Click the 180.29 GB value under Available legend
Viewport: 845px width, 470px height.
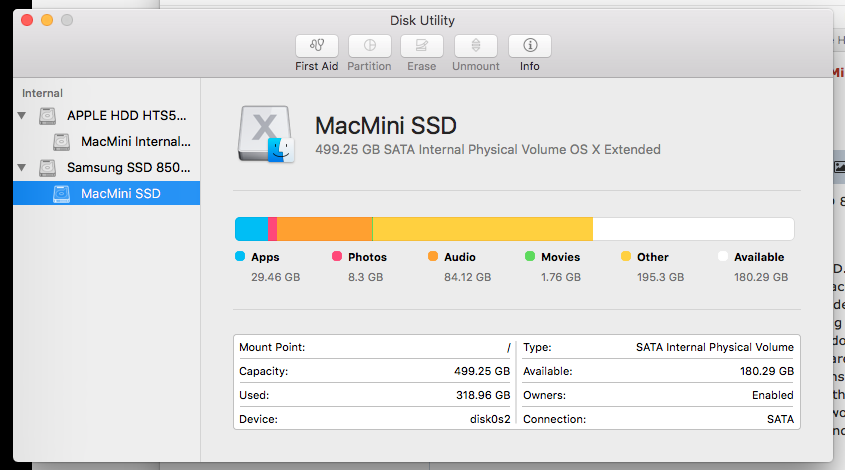click(761, 277)
